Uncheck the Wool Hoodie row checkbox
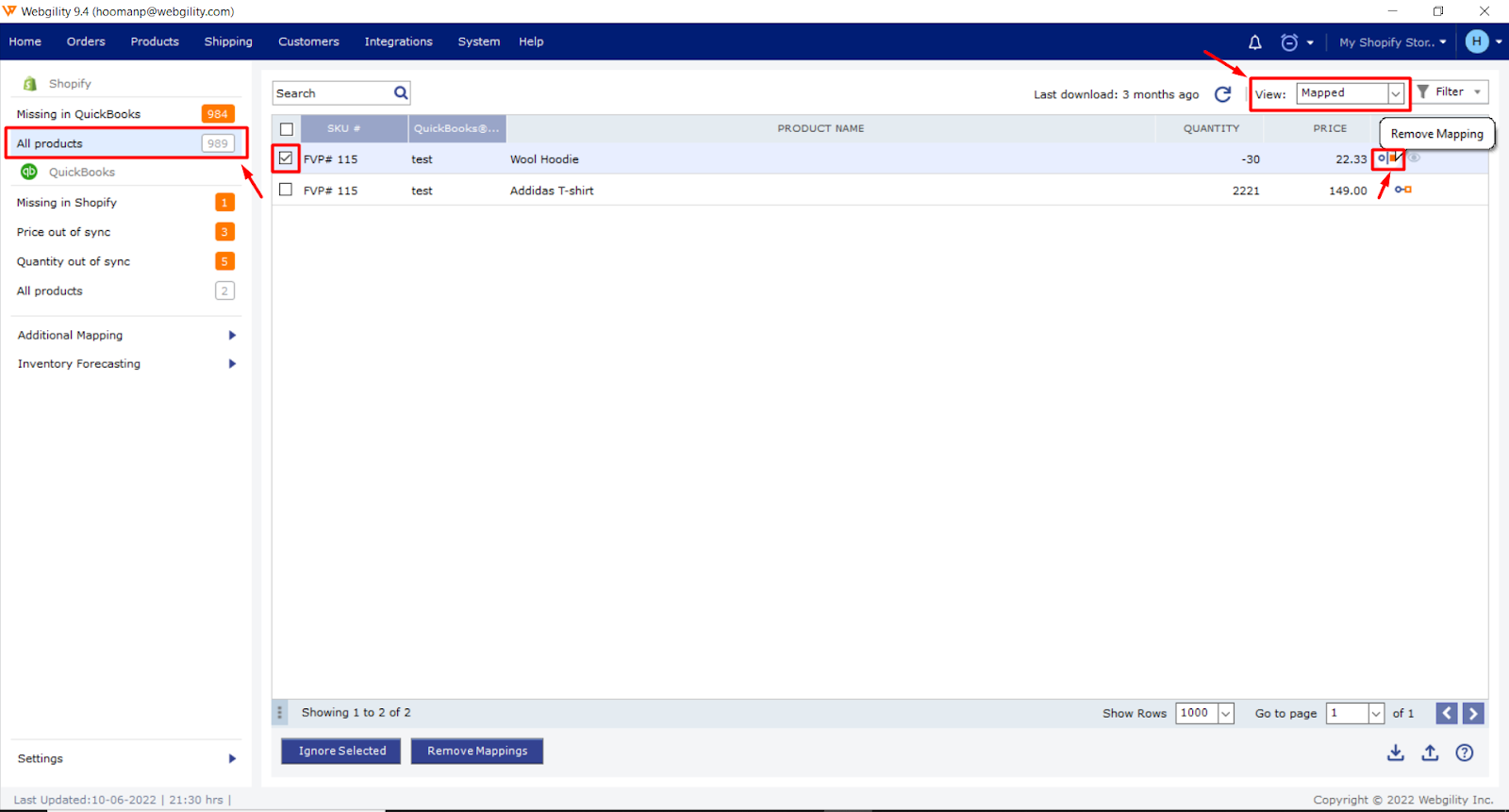The width and height of the screenshot is (1509, 812). [286, 158]
